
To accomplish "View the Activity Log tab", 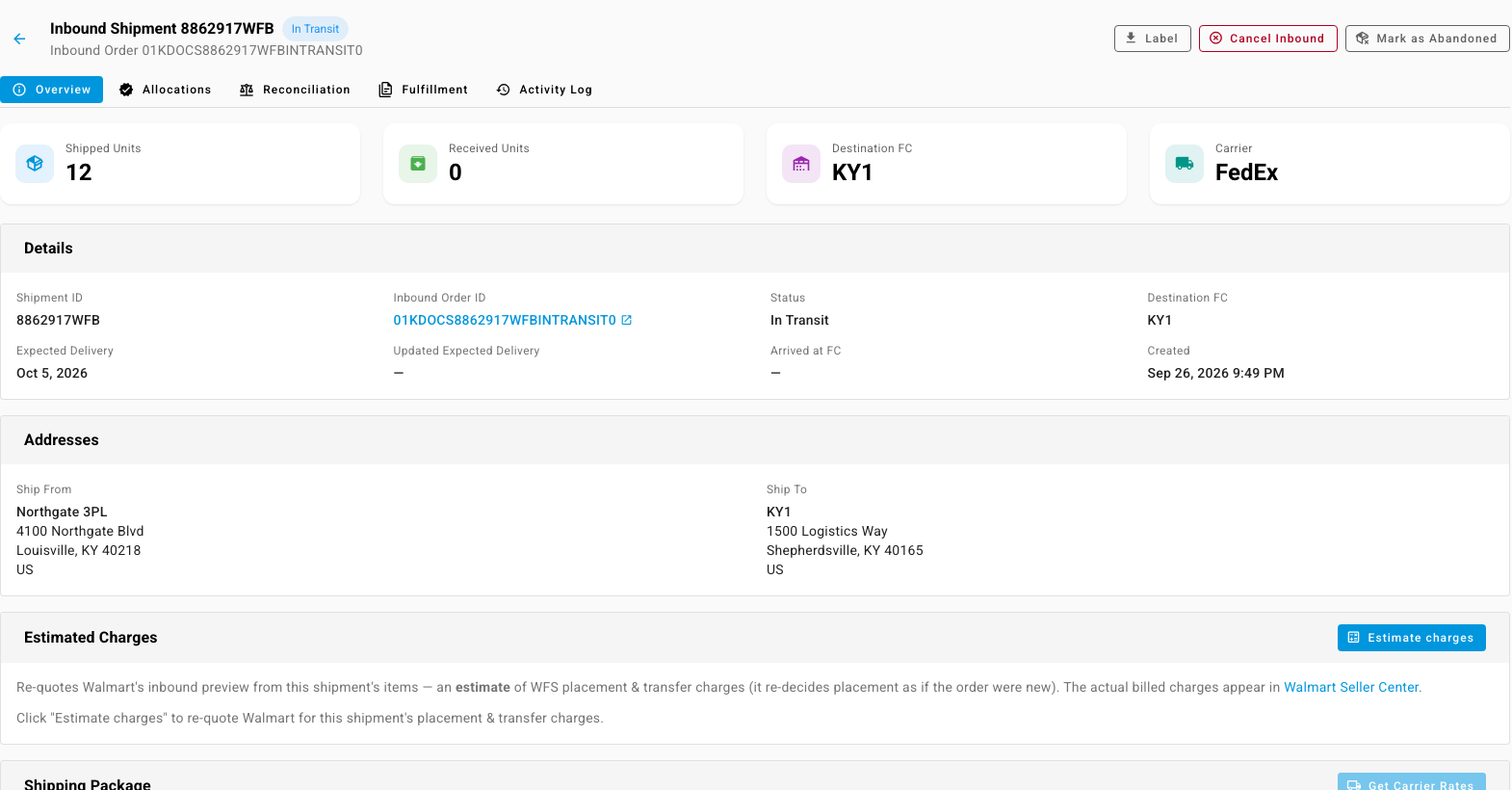I will [x=544, y=90].
